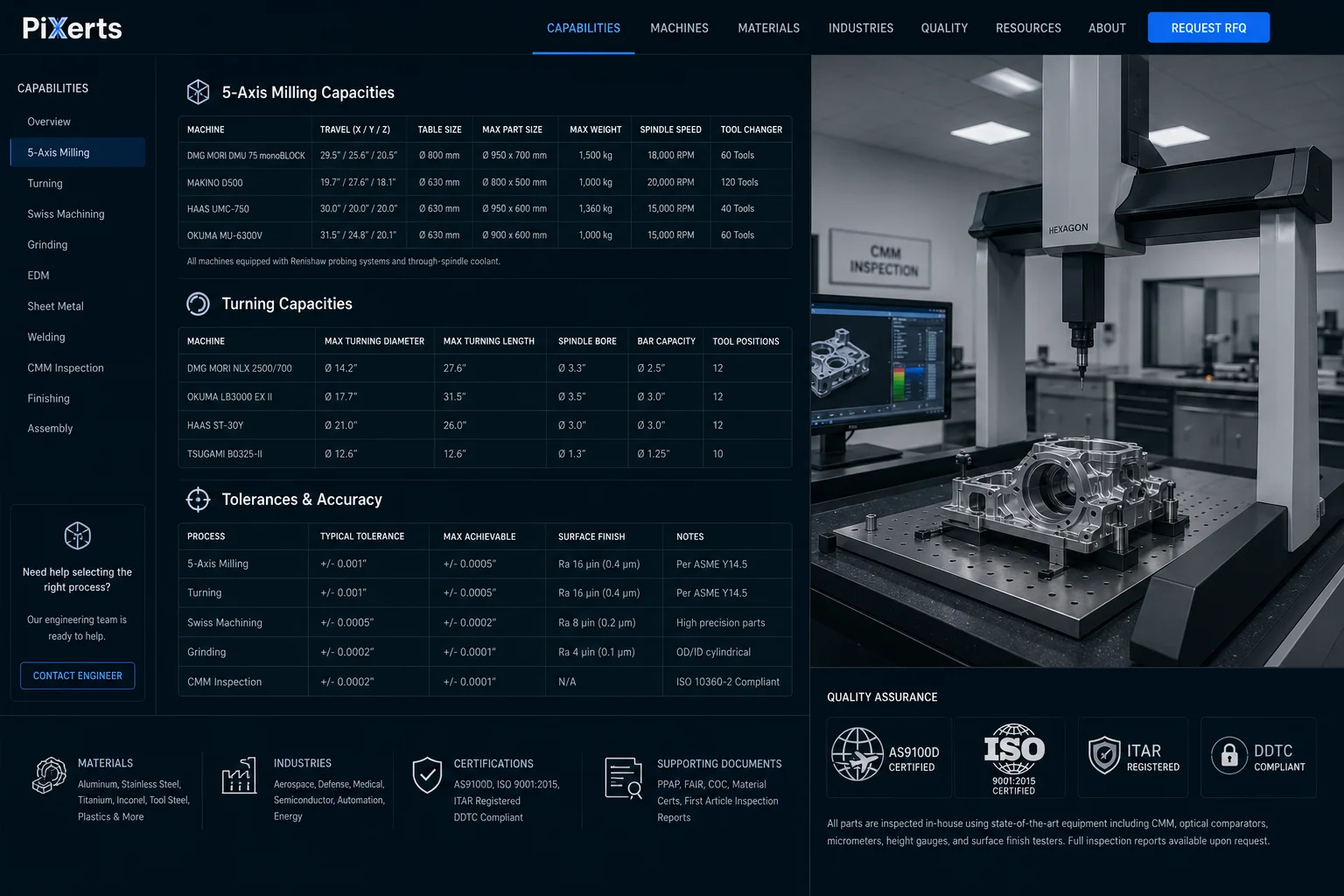Viewport: 1344px width, 896px height.
Task: Click the AS9100D globe airplane icon
Action: (857, 754)
